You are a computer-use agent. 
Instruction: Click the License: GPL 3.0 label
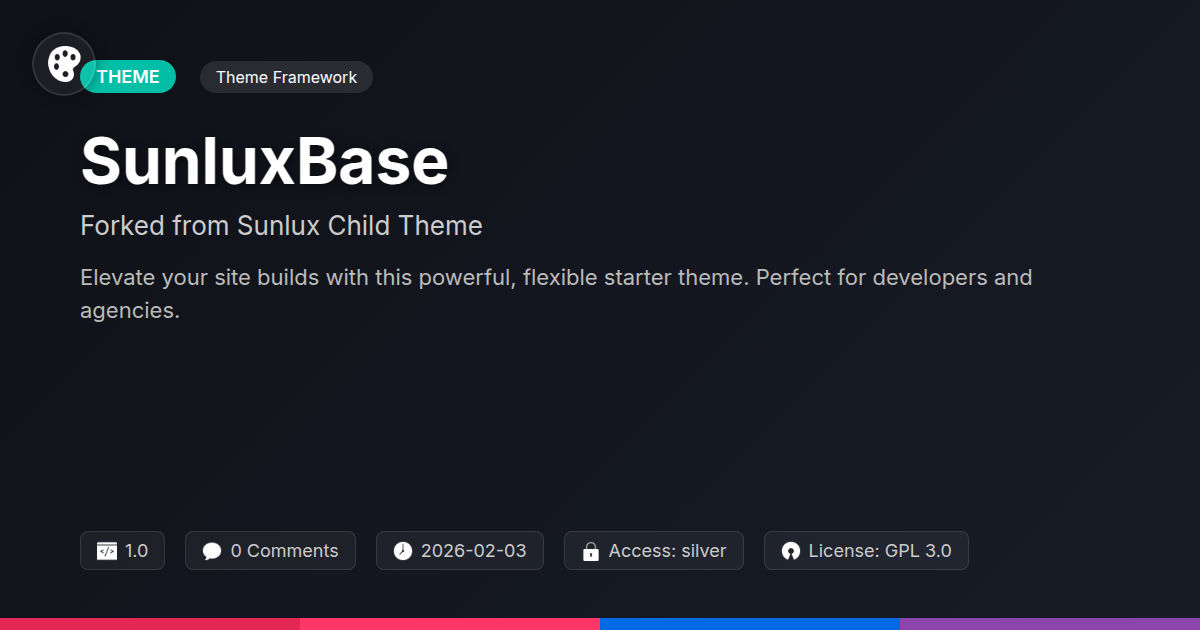click(x=879, y=551)
